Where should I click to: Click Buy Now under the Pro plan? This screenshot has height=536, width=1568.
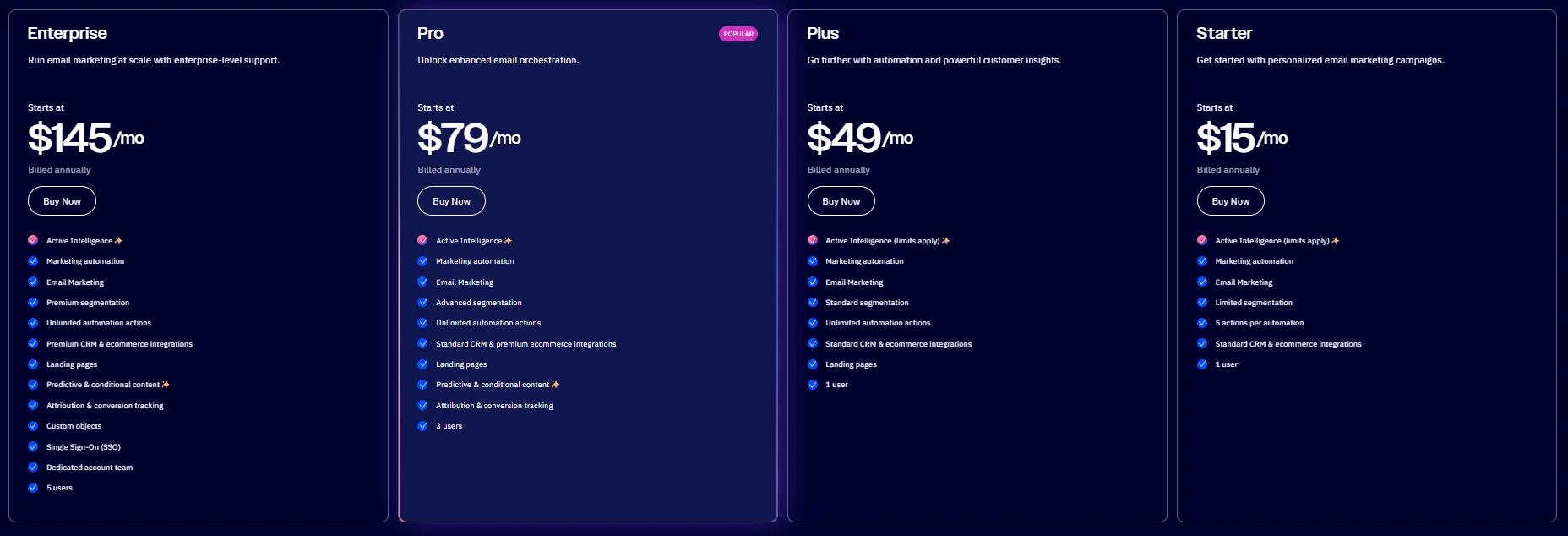[x=451, y=200]
